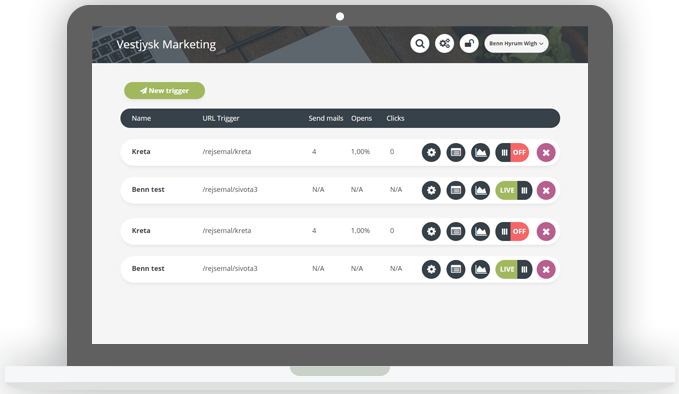Delete the last Benn test trigger
The height and width of the screenshot is (394, 679).
tap(546, 269)
